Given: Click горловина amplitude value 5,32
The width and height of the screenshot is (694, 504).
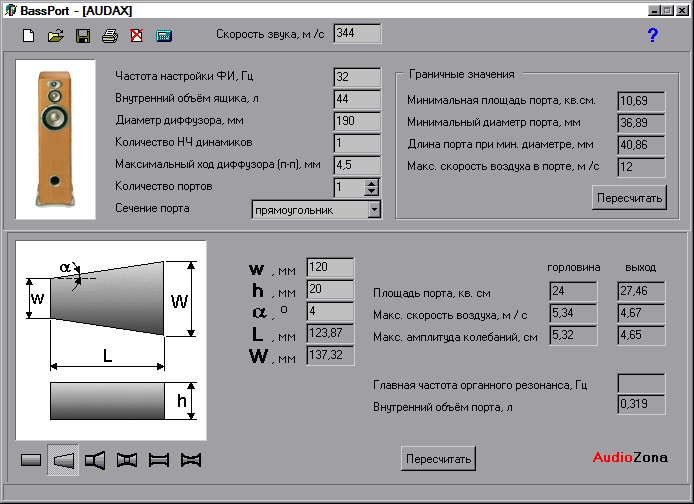Looking at the screenshot, I should click(573, 335).
